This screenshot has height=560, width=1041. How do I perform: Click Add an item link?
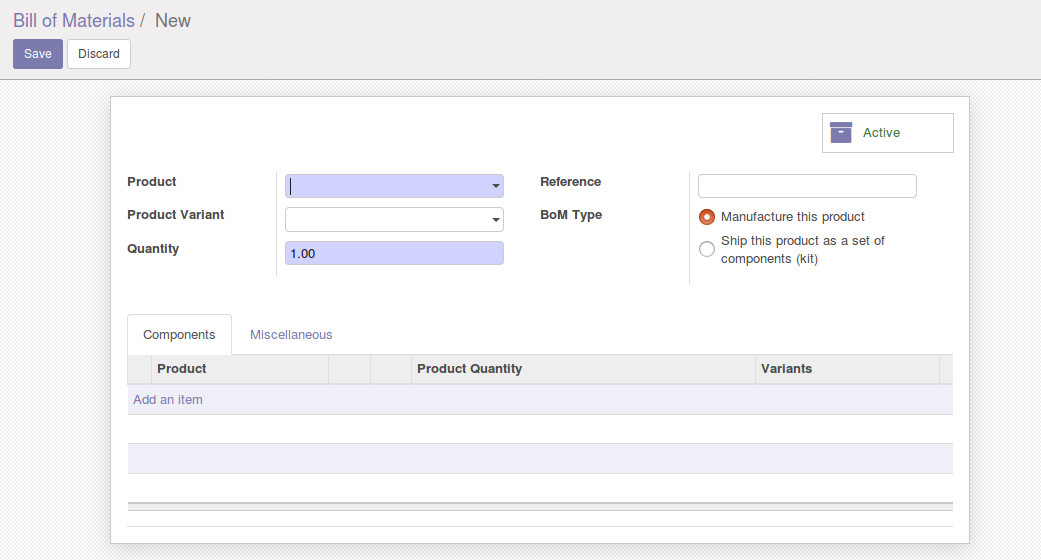tap(168, 400)
